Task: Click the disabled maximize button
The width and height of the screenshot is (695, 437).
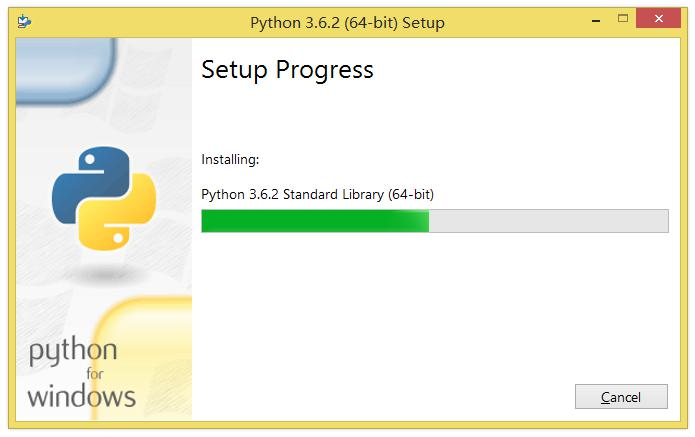Action: (x=623, y=19)
